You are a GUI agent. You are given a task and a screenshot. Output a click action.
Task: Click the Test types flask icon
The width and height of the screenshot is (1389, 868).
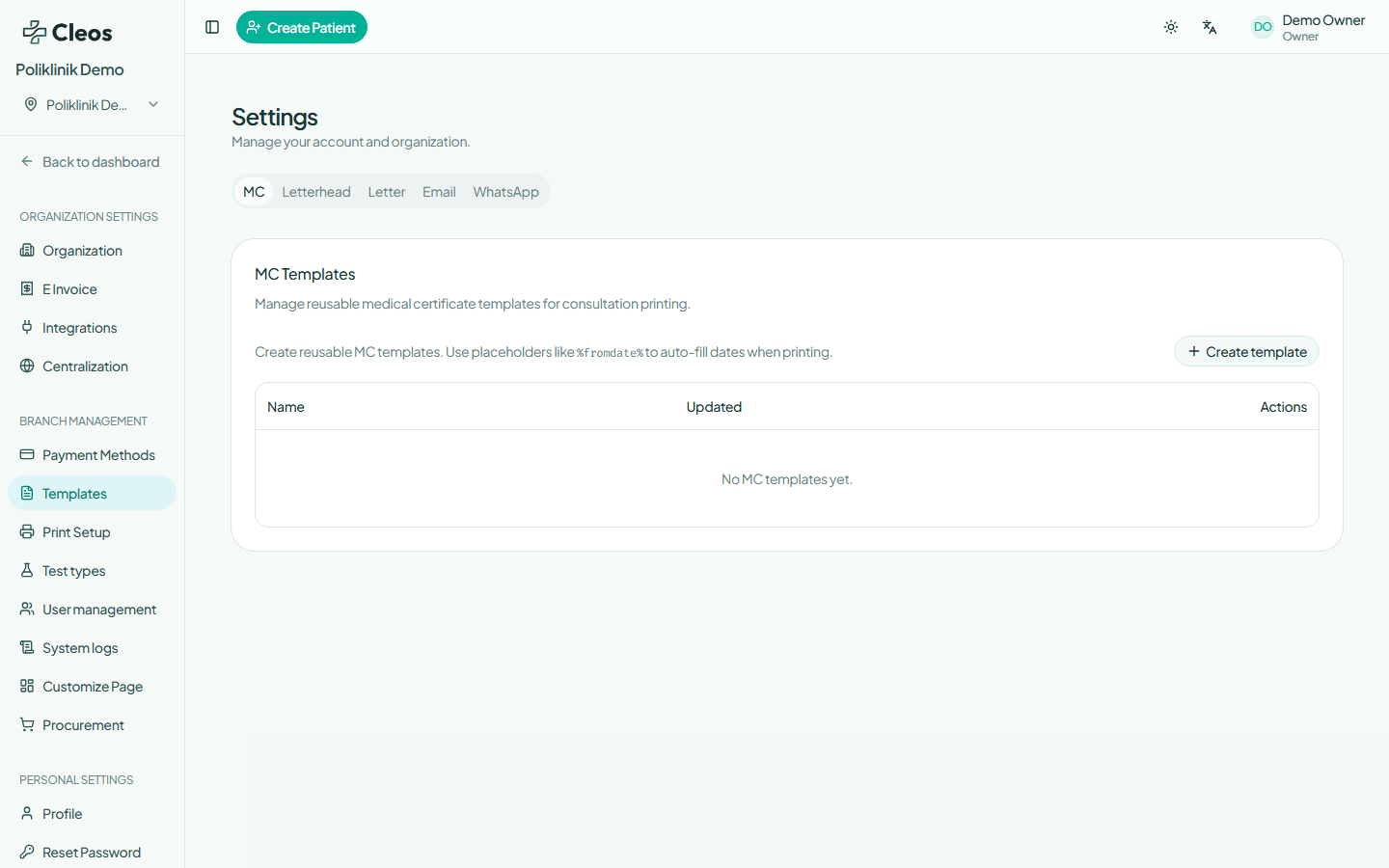click(x=27, y=571)
